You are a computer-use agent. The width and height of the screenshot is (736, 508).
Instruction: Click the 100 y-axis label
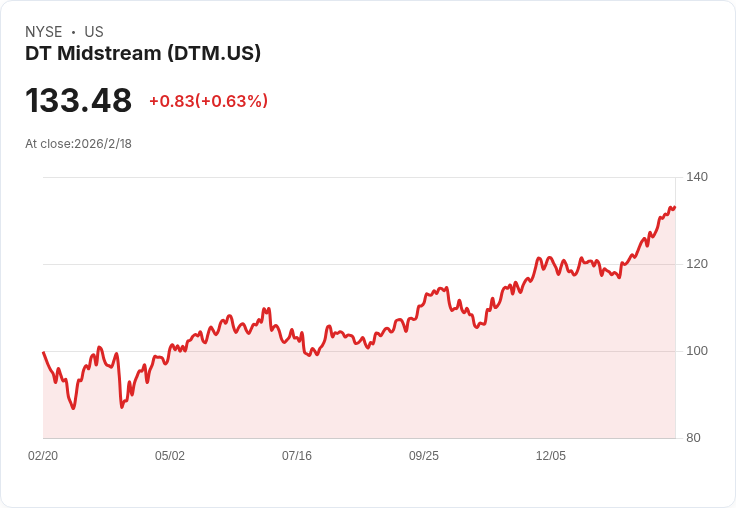[x=697, y=351]
